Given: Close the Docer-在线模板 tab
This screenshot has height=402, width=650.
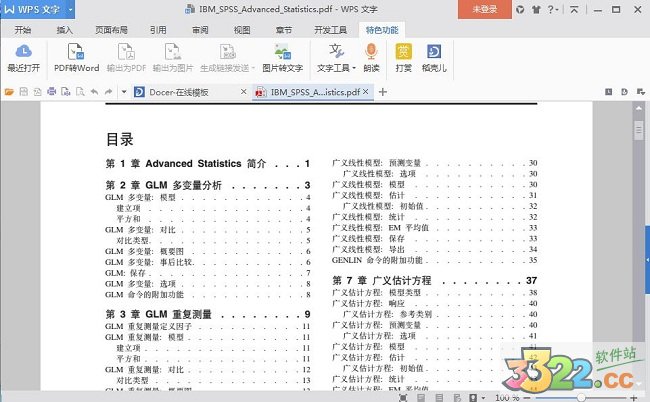Looking at the screenshot, I should (x=244, y=92).
